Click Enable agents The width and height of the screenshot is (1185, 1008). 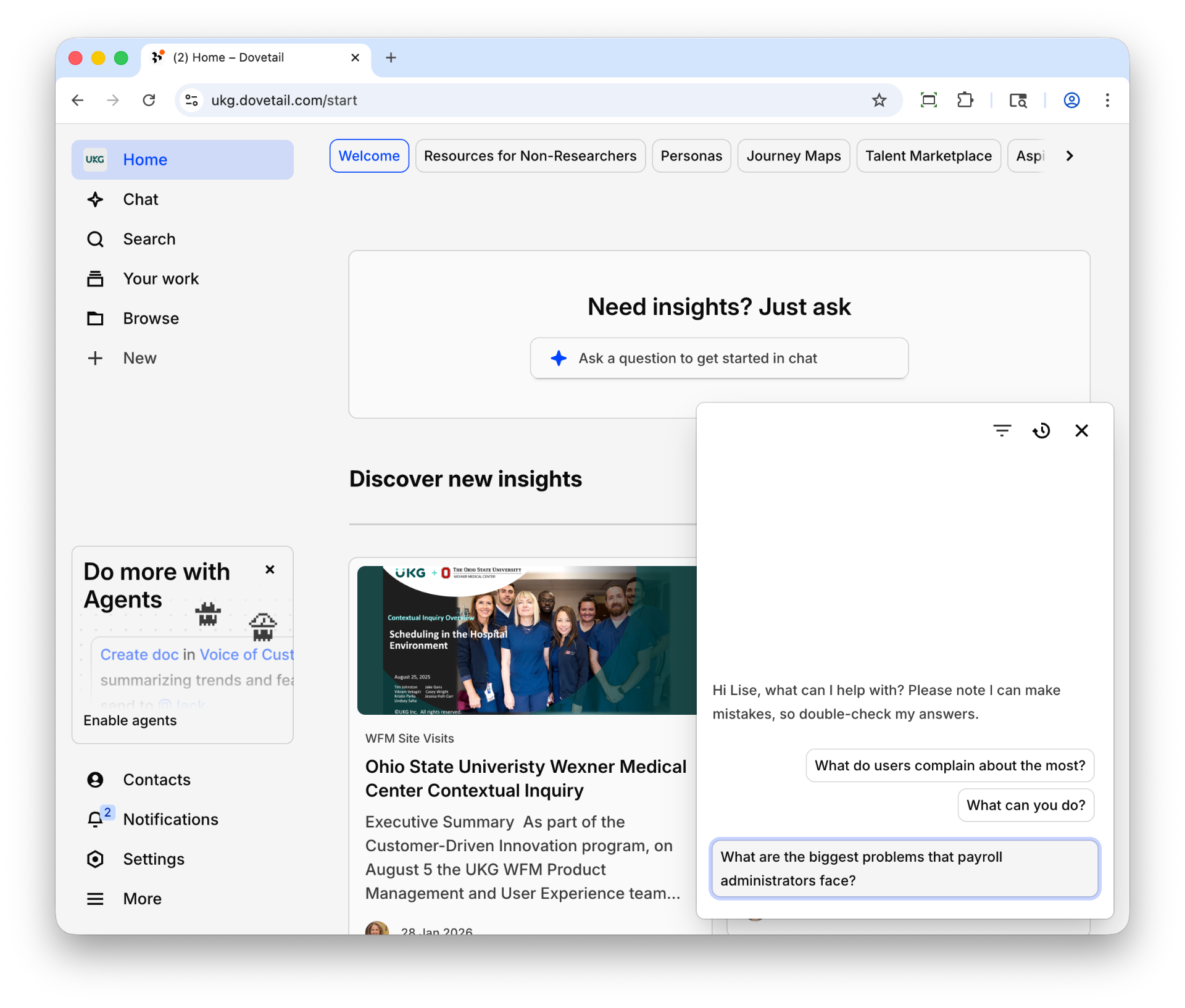(130, 720)
